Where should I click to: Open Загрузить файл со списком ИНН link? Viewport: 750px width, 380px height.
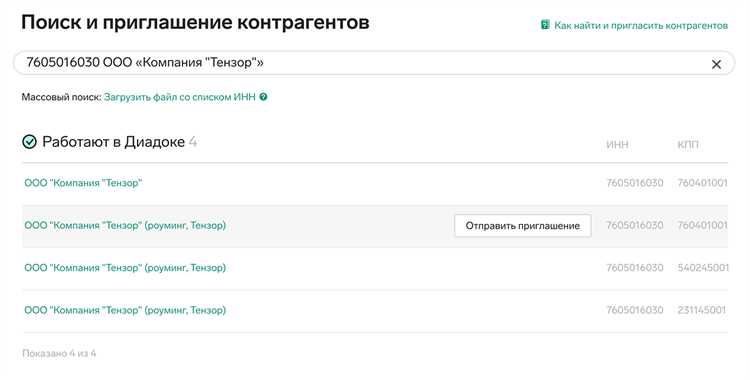180,97
